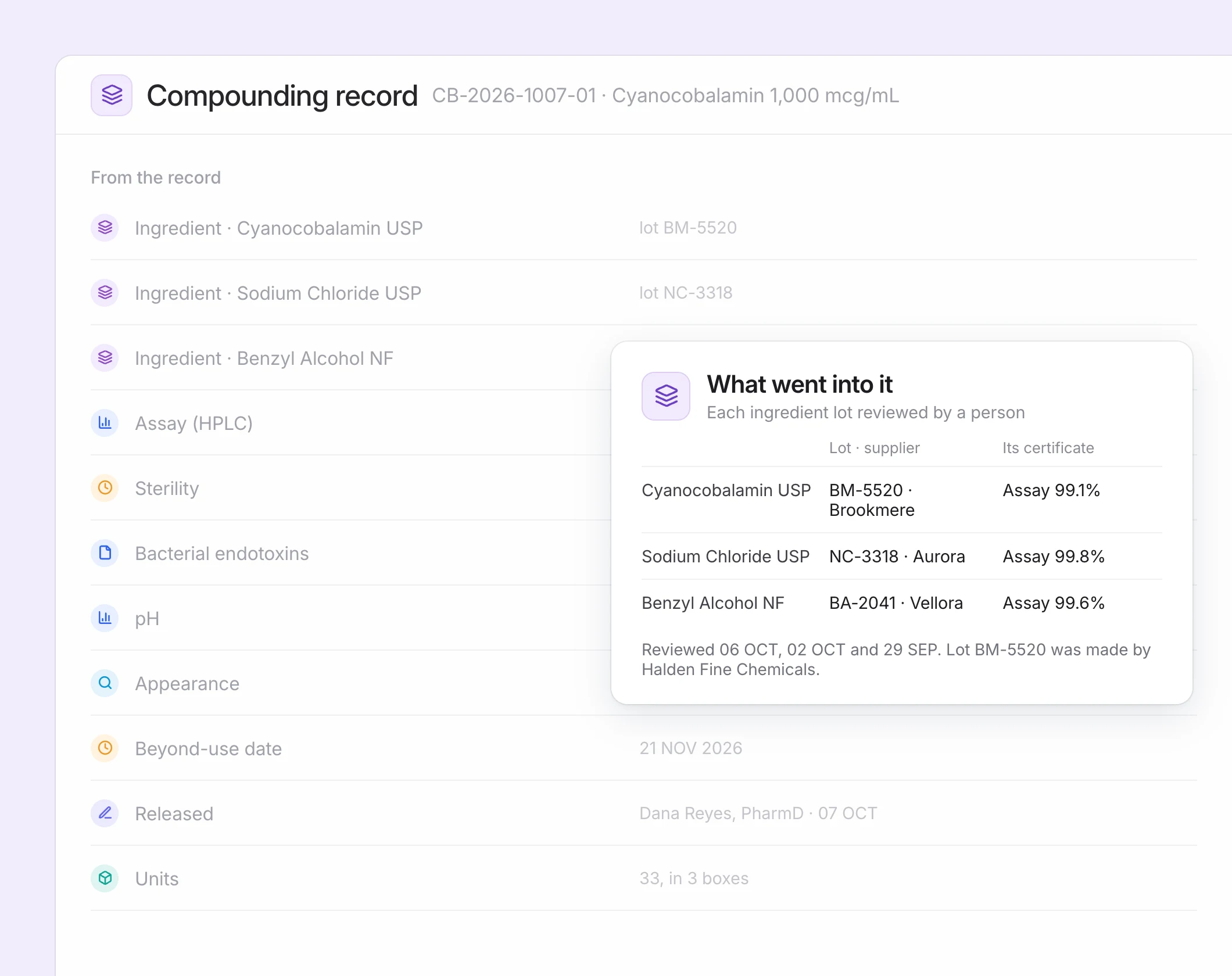Click the clock icon next to Beyond-use date
This screenshot has height=976, width=1232.
[x=105, y=748]
